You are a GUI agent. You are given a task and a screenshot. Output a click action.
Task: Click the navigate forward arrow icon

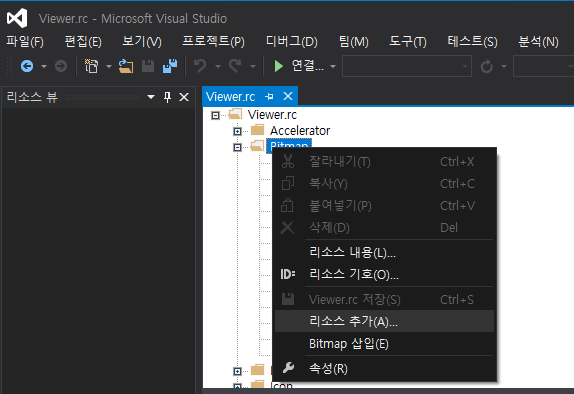[61, 66]
